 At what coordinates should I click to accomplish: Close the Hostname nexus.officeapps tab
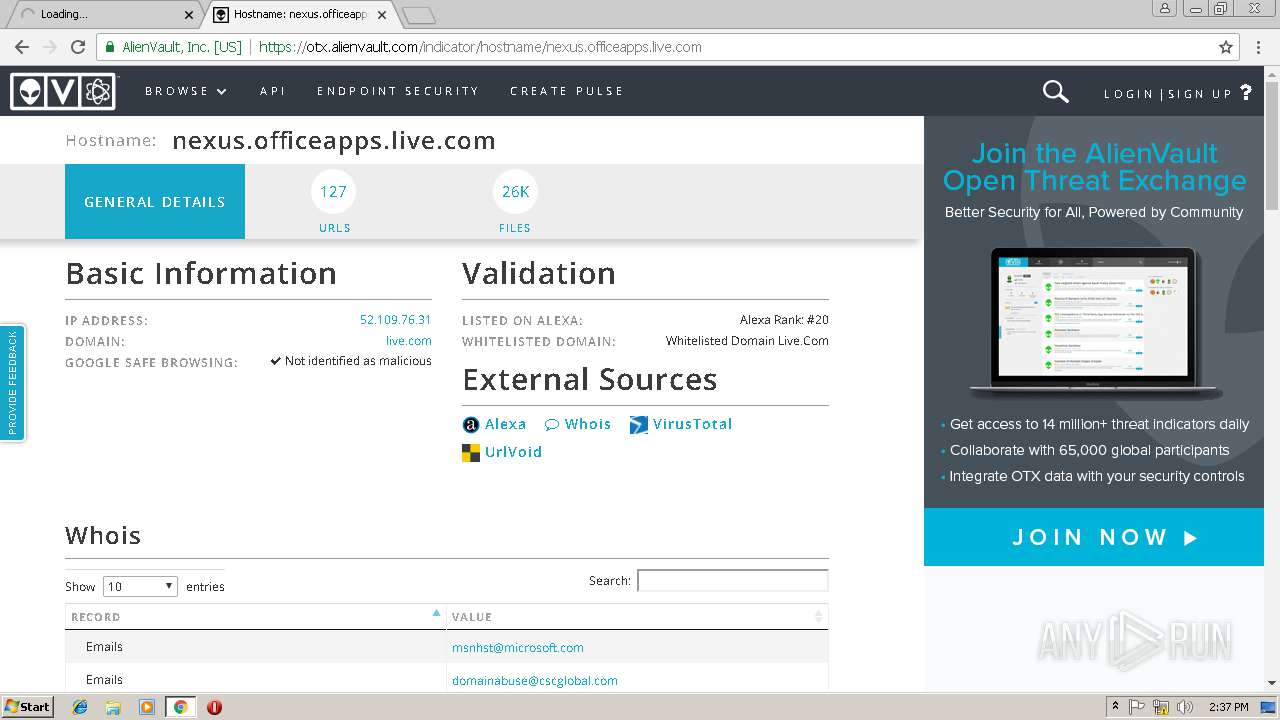click(x=382, y=14)
